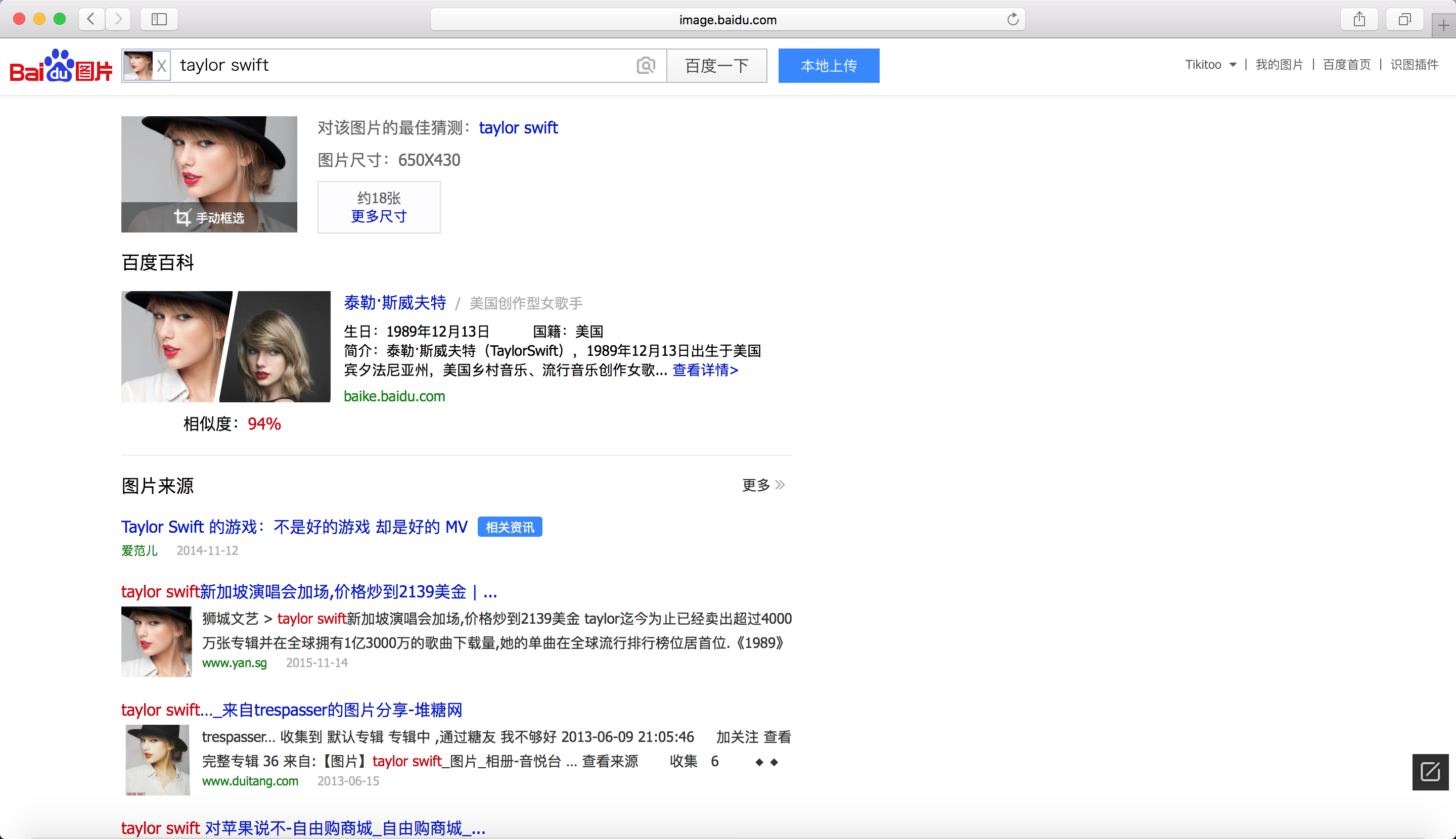The height and width of the screenshot is (839, 1456).
Task: Click the 百度一下 search button
Action: click(716, 66)
